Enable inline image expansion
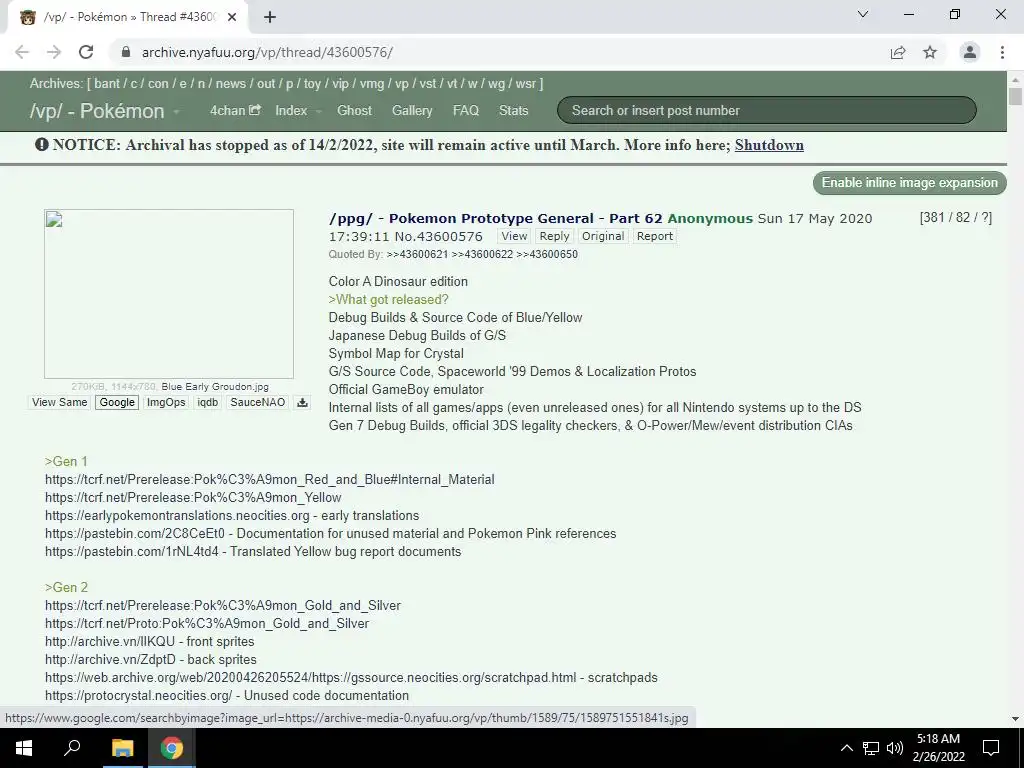 pyautogui.click(x=910, y=183)
